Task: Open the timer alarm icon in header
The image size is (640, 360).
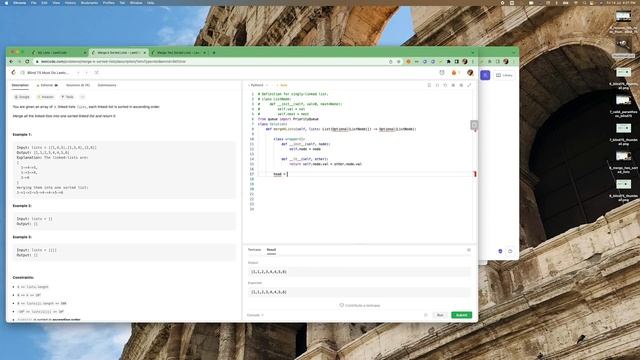Action: 442,73
